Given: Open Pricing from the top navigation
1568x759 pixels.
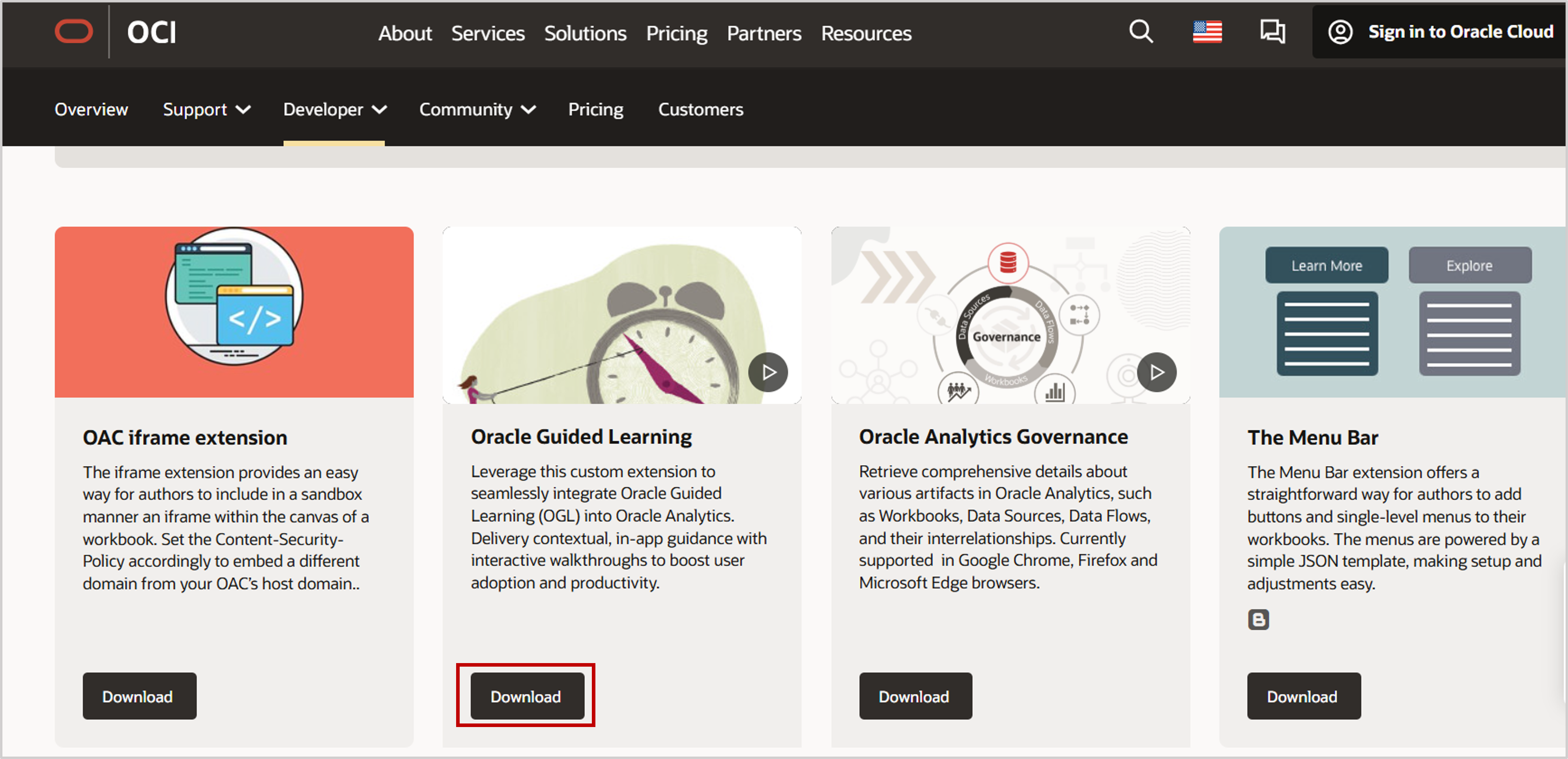Looking at the screenshot, I should (676, 34).
